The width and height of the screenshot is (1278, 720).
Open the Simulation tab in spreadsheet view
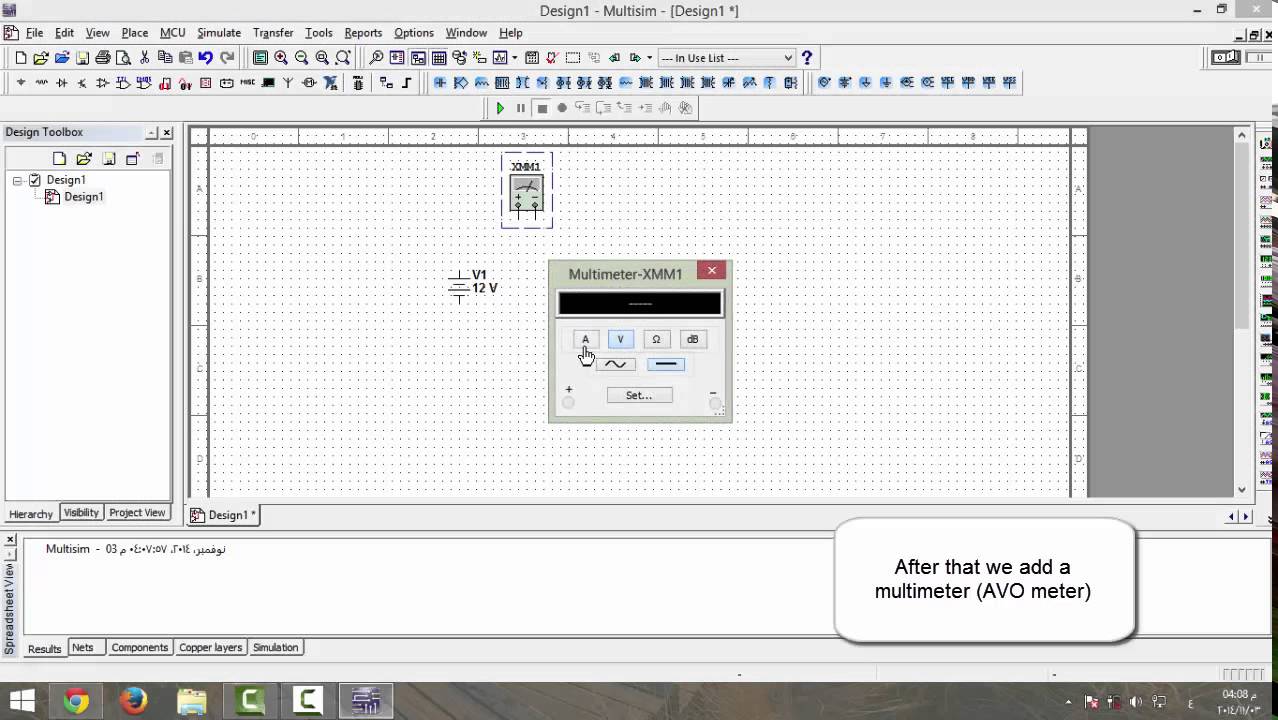pyautogui.click(x=275, y=648)
